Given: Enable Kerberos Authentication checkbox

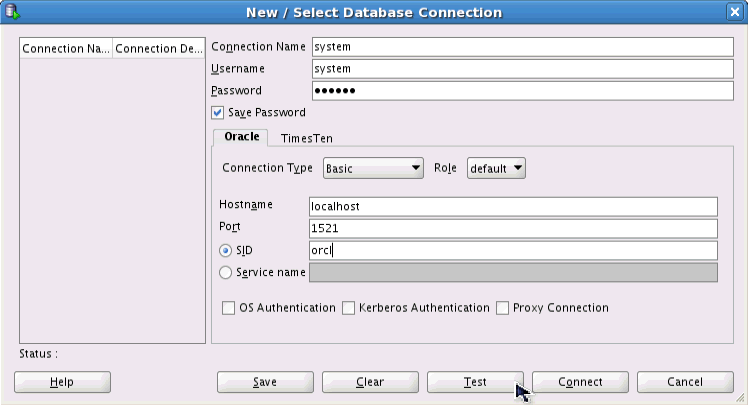Looking at the screenshot, I should [x=349, y=308].
